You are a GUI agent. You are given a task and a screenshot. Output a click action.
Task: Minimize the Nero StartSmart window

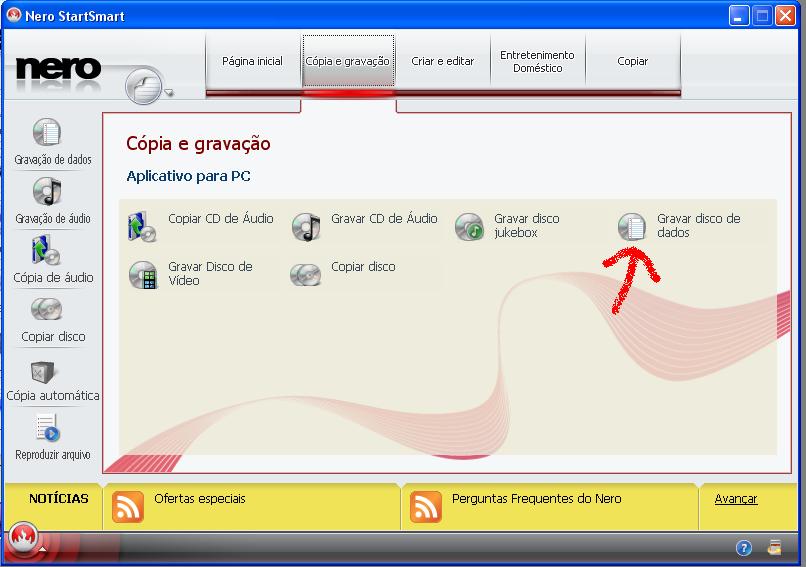pyautogui.click(x=738, y=16)
